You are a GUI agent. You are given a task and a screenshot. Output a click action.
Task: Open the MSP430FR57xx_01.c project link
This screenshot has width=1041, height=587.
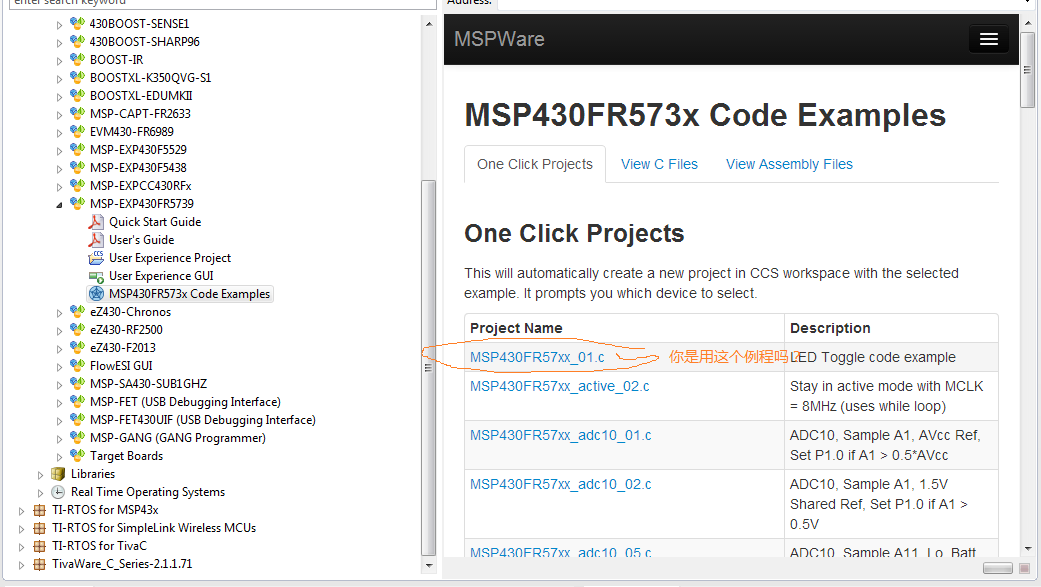(537, 357)
